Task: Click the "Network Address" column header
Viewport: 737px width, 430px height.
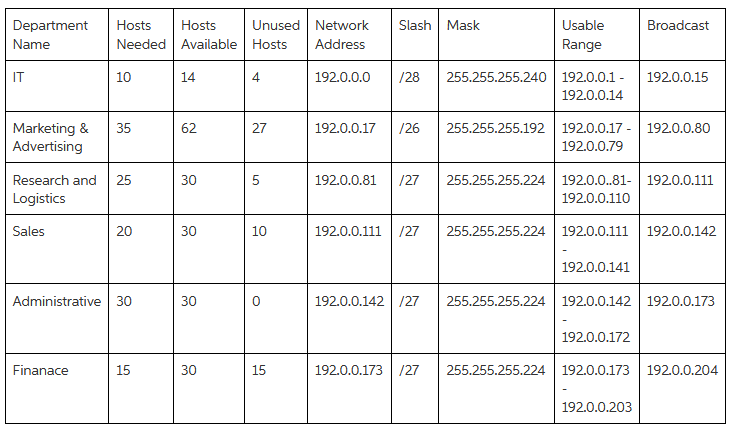Action: tap(342, 35)
